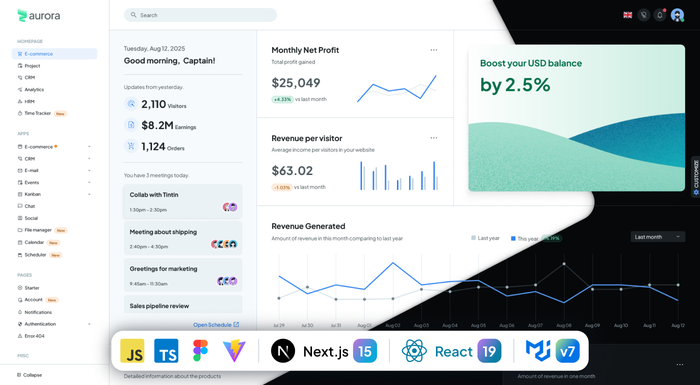Viewport: 700px width, 385px height.
Task: Toggle This year legend series
Action: [525, 239]
